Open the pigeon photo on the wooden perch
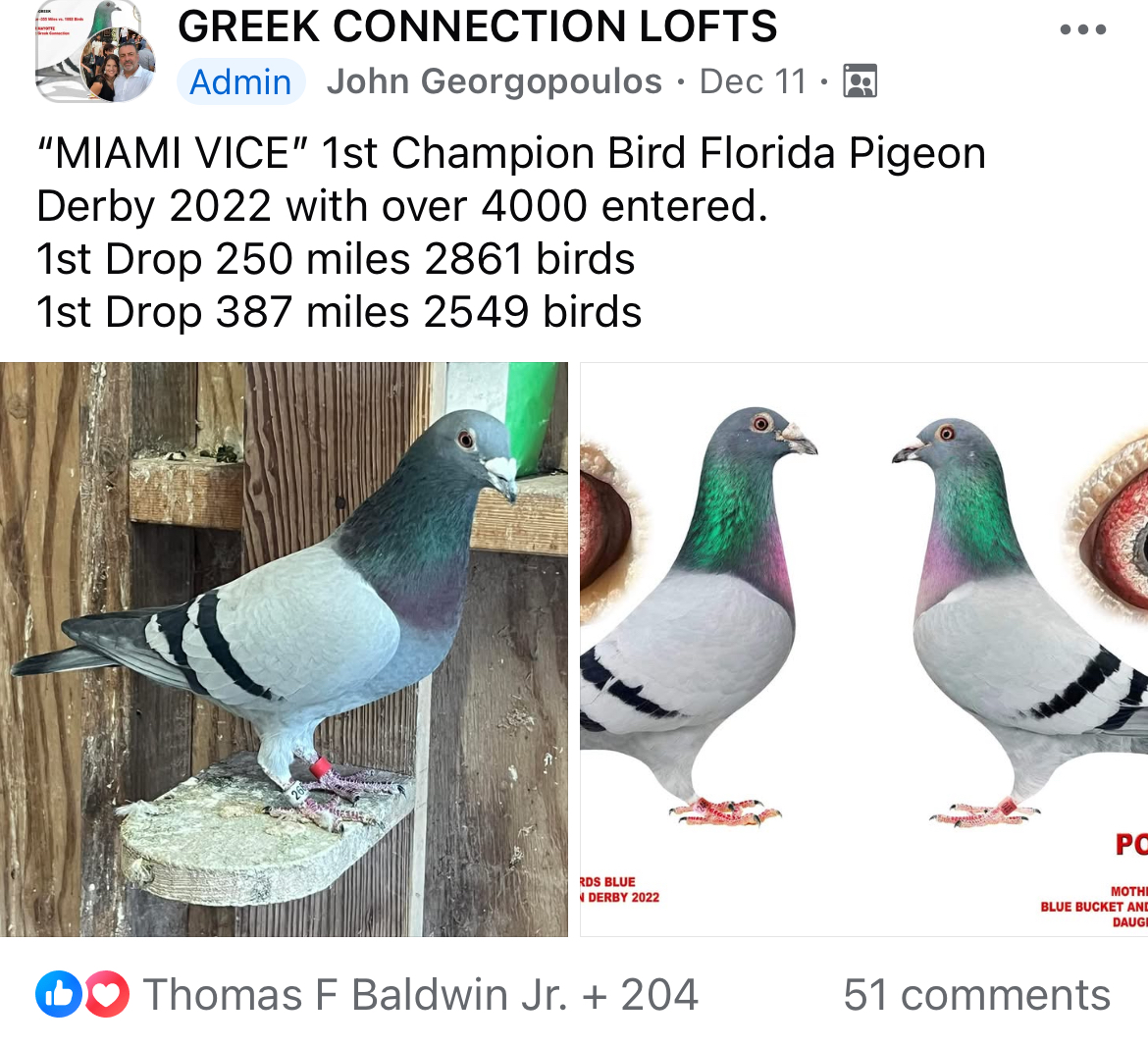 (x=285, y=649)
